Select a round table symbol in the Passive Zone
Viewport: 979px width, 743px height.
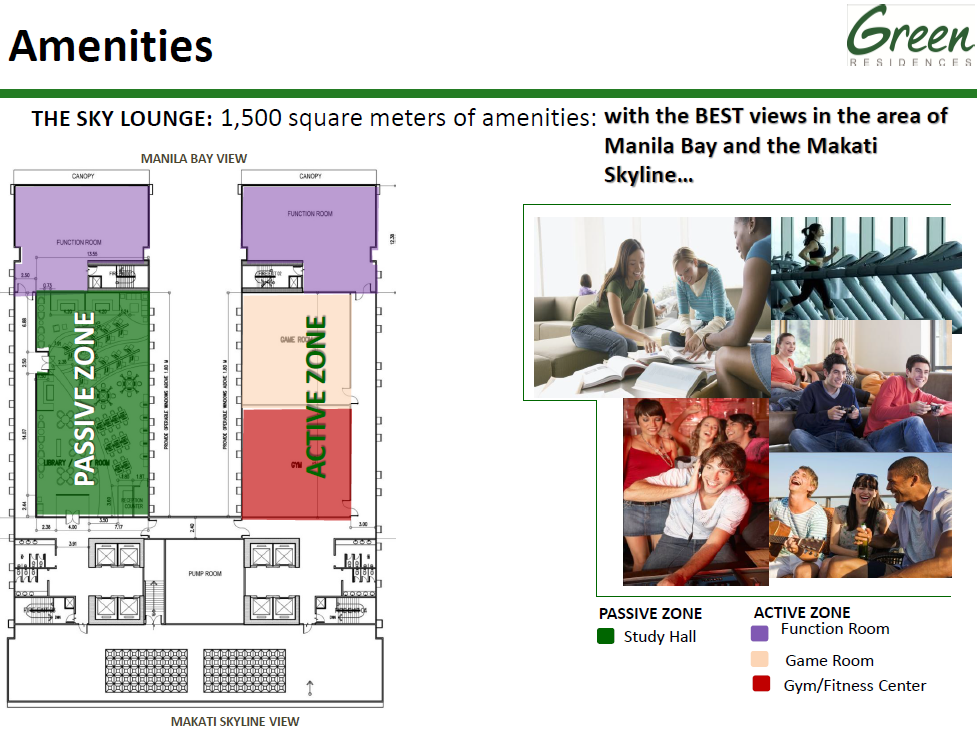point(128,381)
